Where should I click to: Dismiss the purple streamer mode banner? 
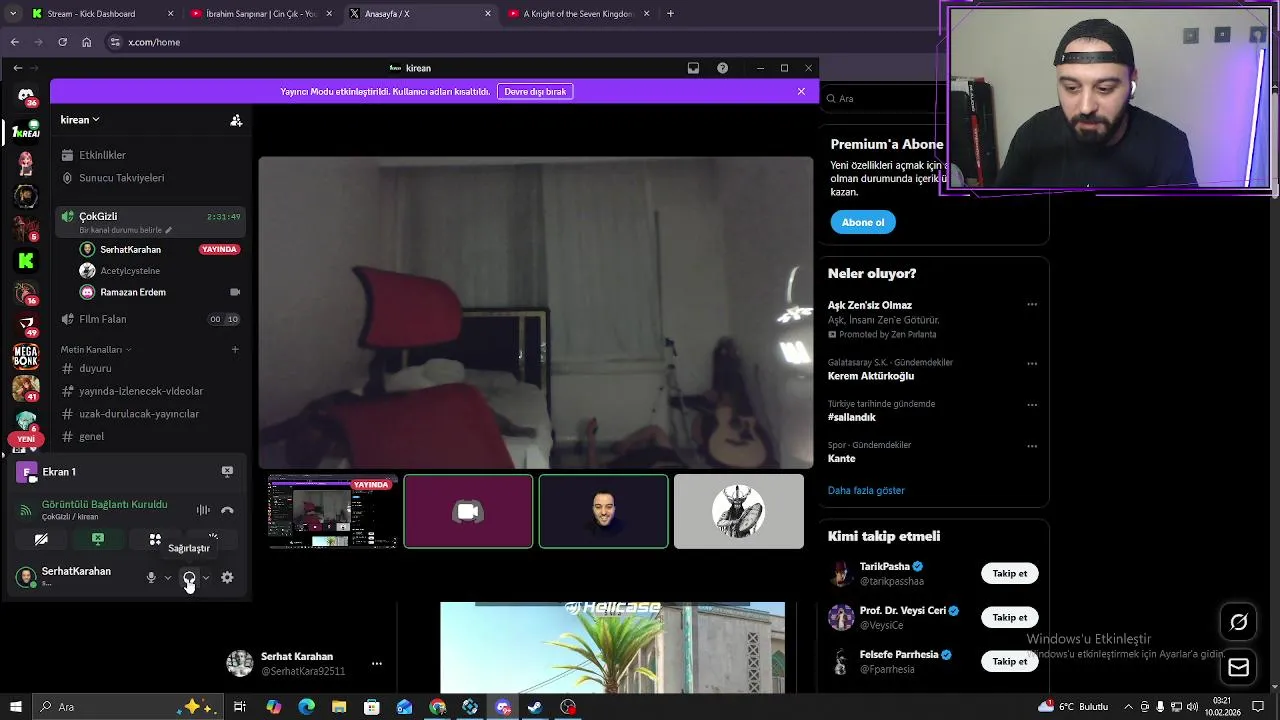tap(801, 91)
